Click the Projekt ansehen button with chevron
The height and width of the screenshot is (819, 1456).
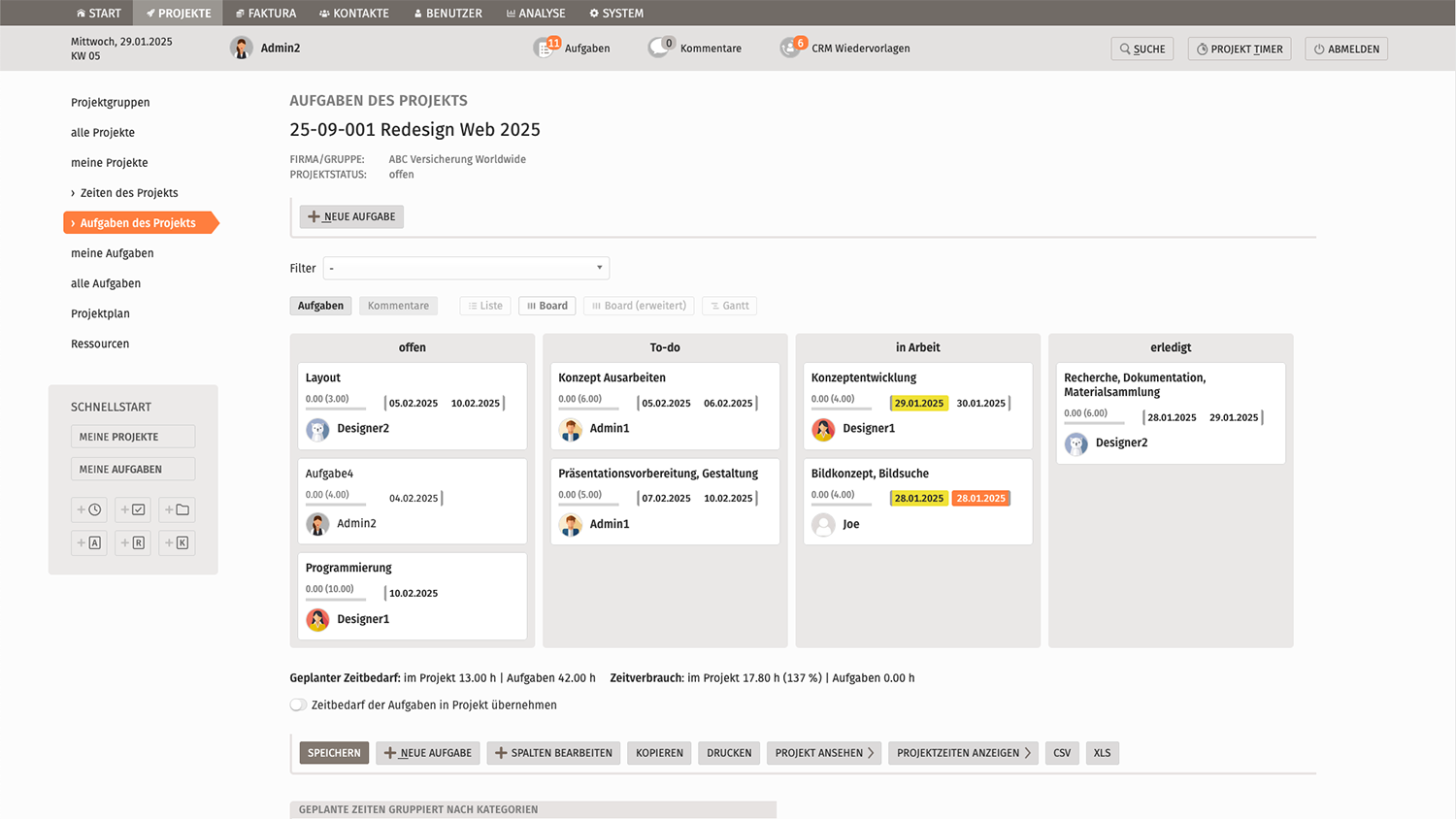[824, 753]
